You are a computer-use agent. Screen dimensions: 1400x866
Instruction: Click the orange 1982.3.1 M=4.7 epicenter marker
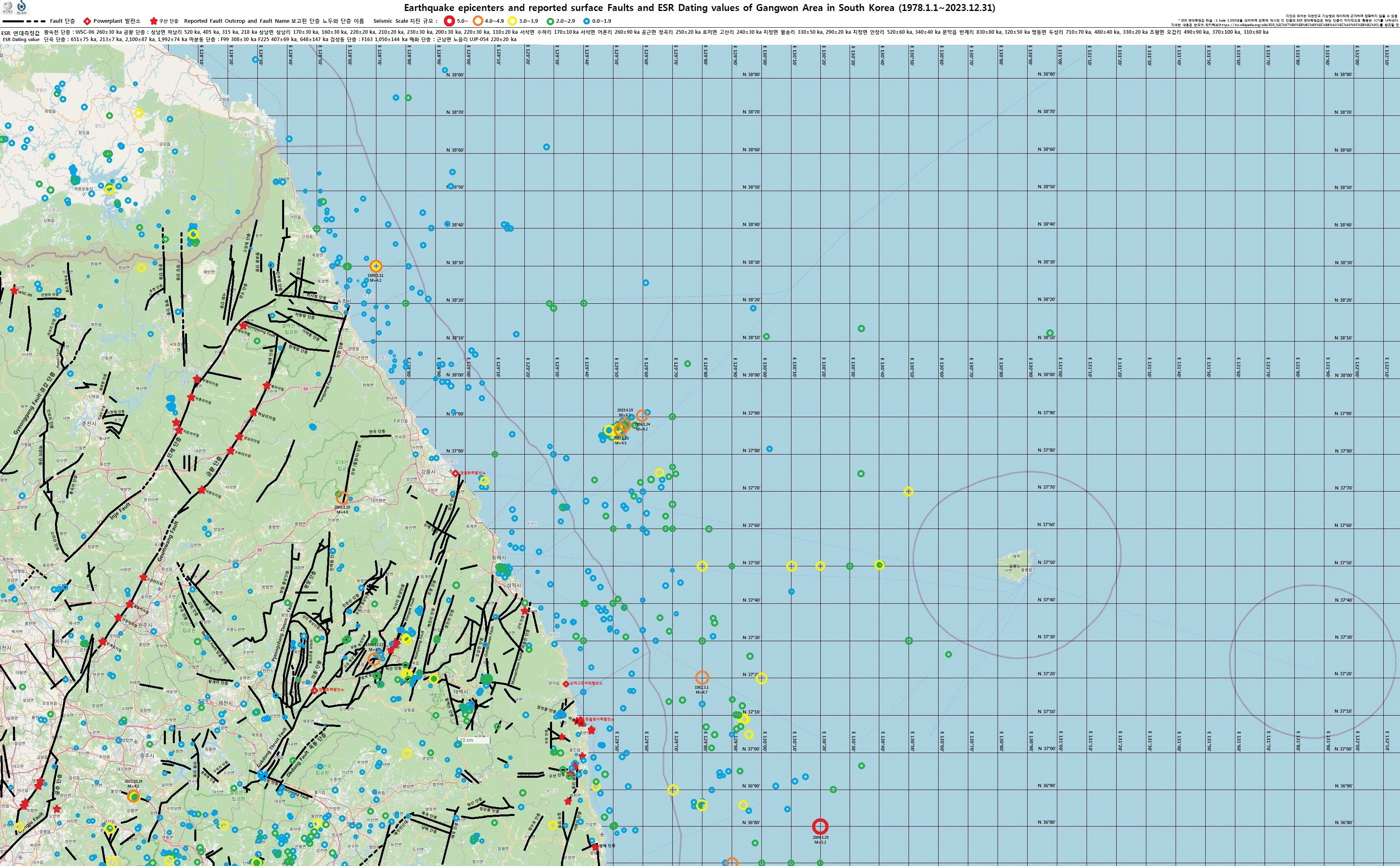pos(702,678)
